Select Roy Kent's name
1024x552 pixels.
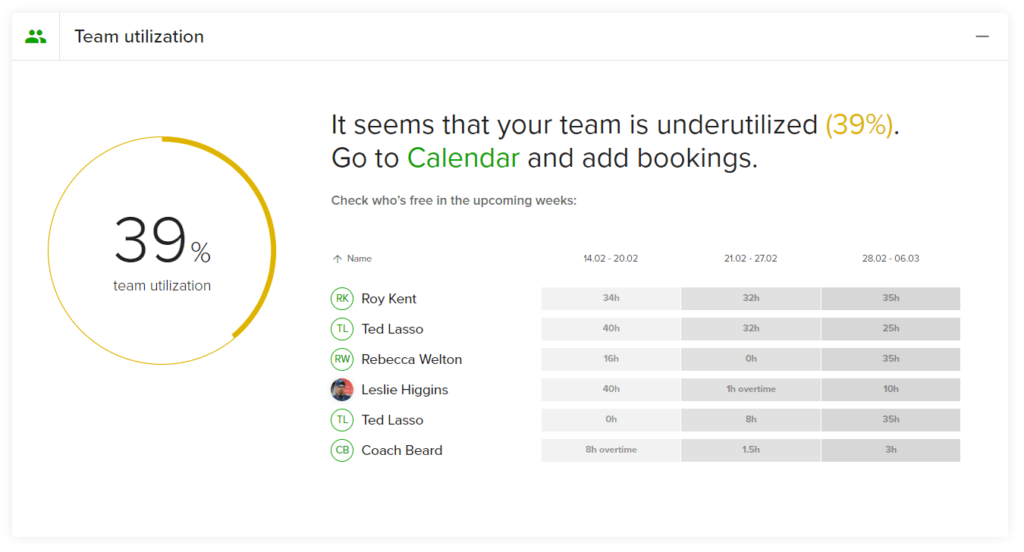tap(389, 299)
